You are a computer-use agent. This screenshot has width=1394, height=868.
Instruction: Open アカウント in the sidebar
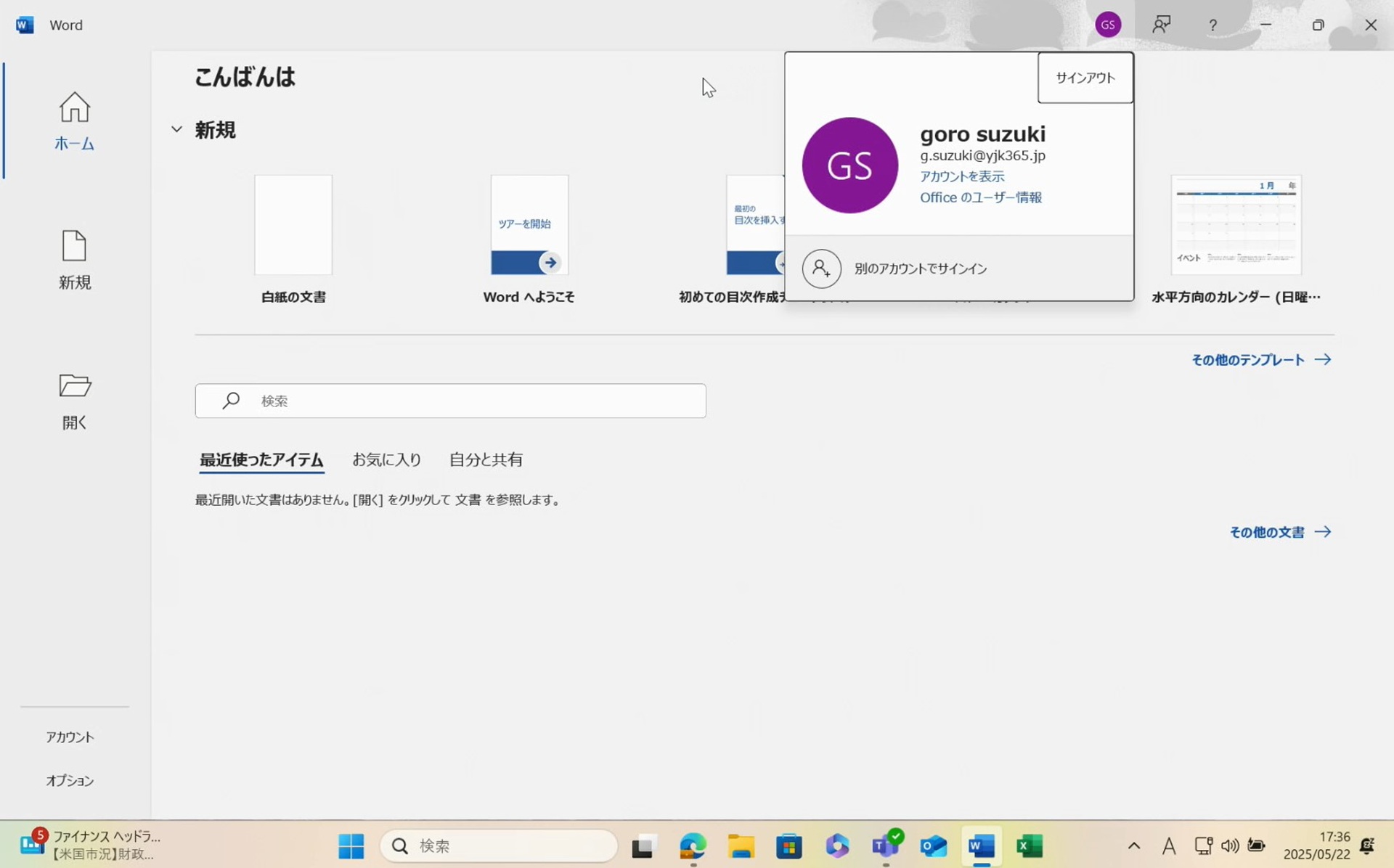(x=70, y=737)
